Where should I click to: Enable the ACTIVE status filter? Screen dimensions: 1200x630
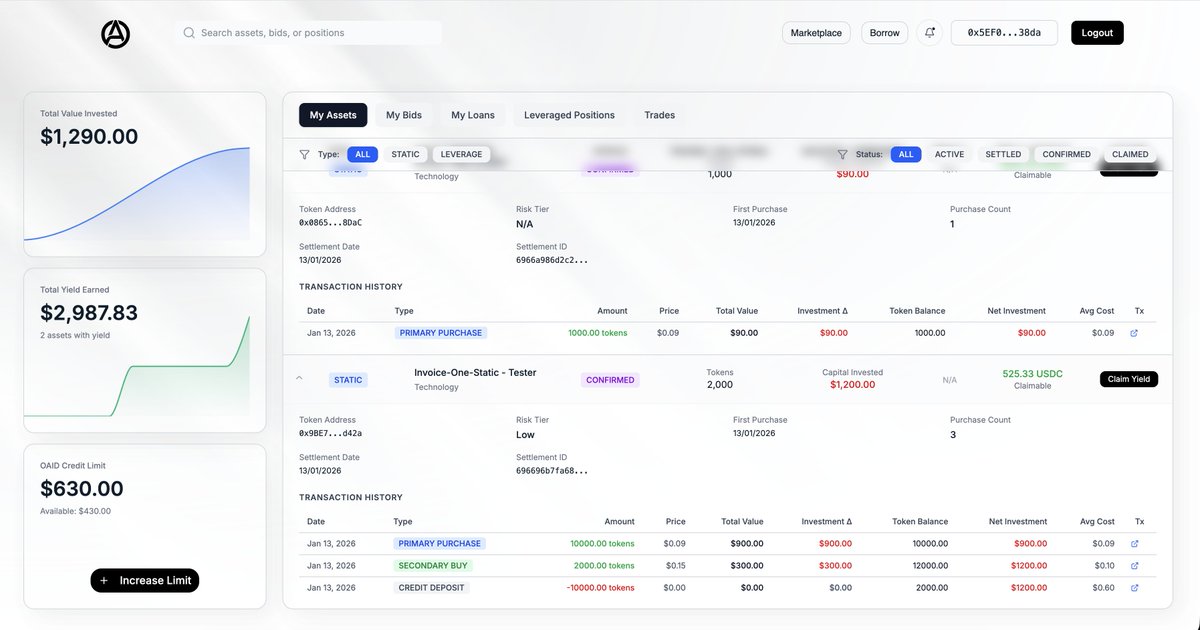[949, 154]
